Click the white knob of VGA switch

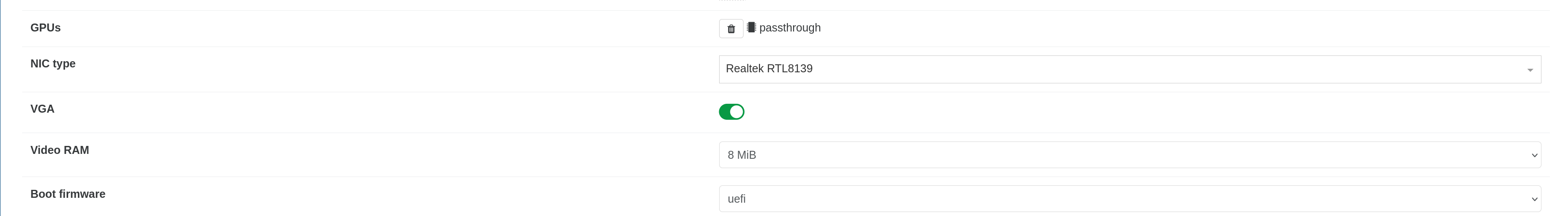[x=736, y=112]
